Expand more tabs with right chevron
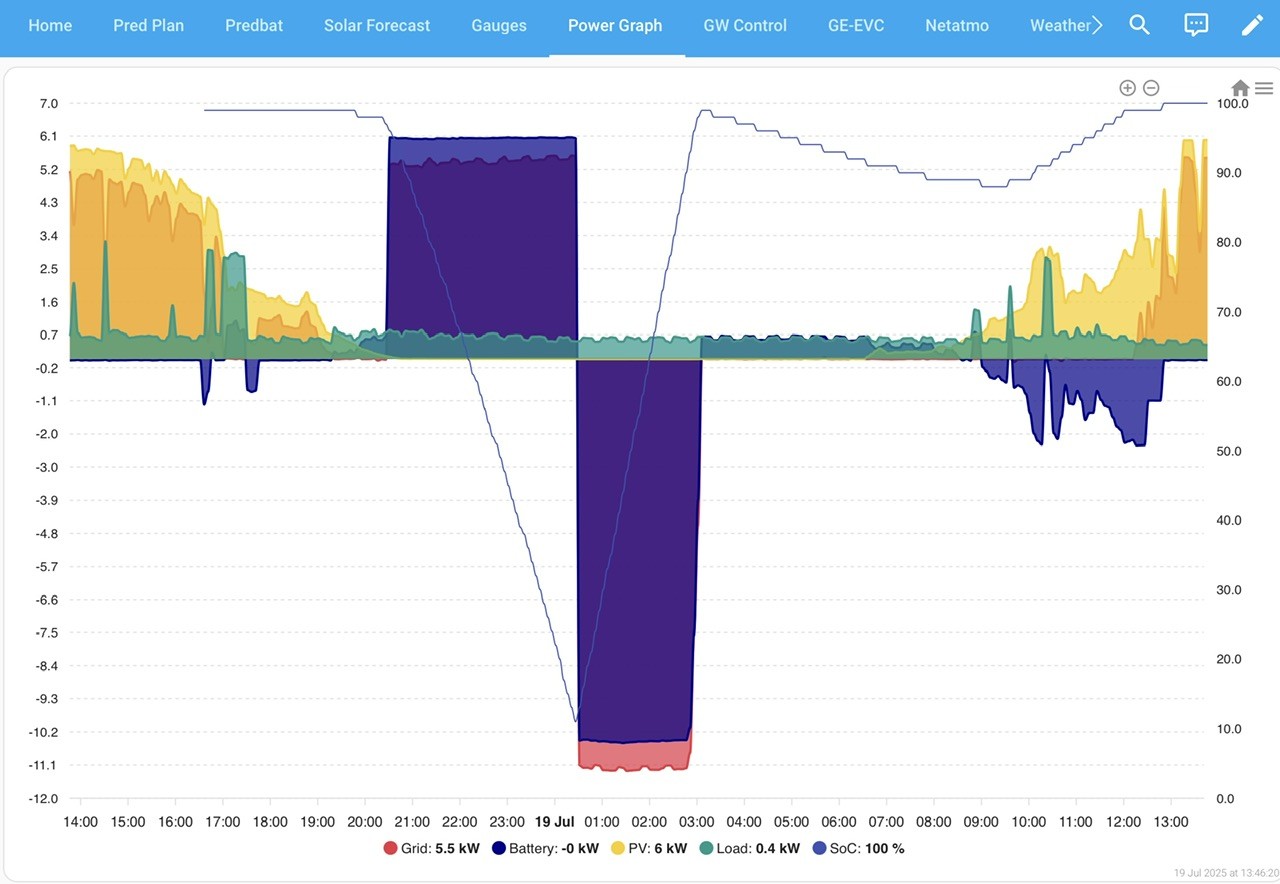The image size is (1280, 884). (1097, 25)
